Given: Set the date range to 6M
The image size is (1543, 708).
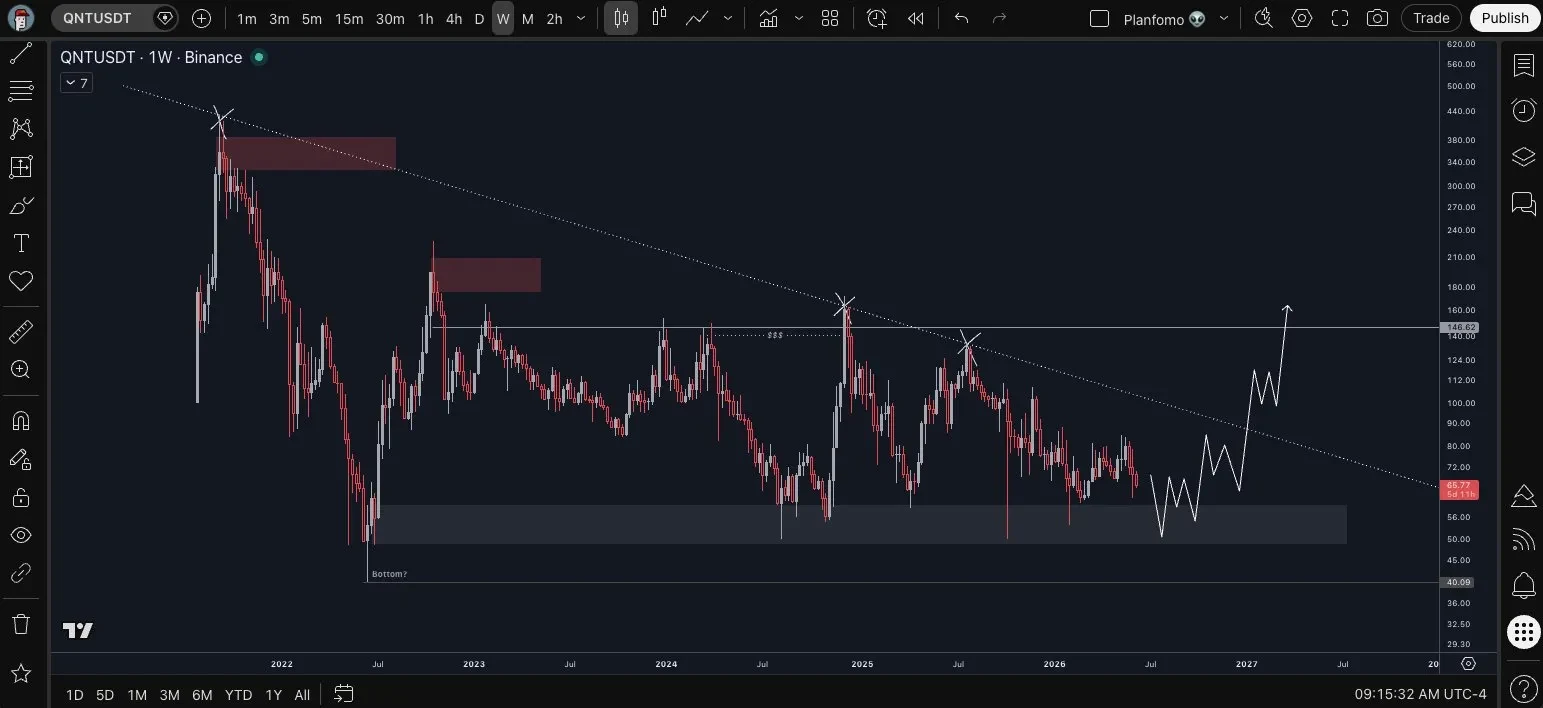Looking at the screenshot, I should [x=202, y=694].
